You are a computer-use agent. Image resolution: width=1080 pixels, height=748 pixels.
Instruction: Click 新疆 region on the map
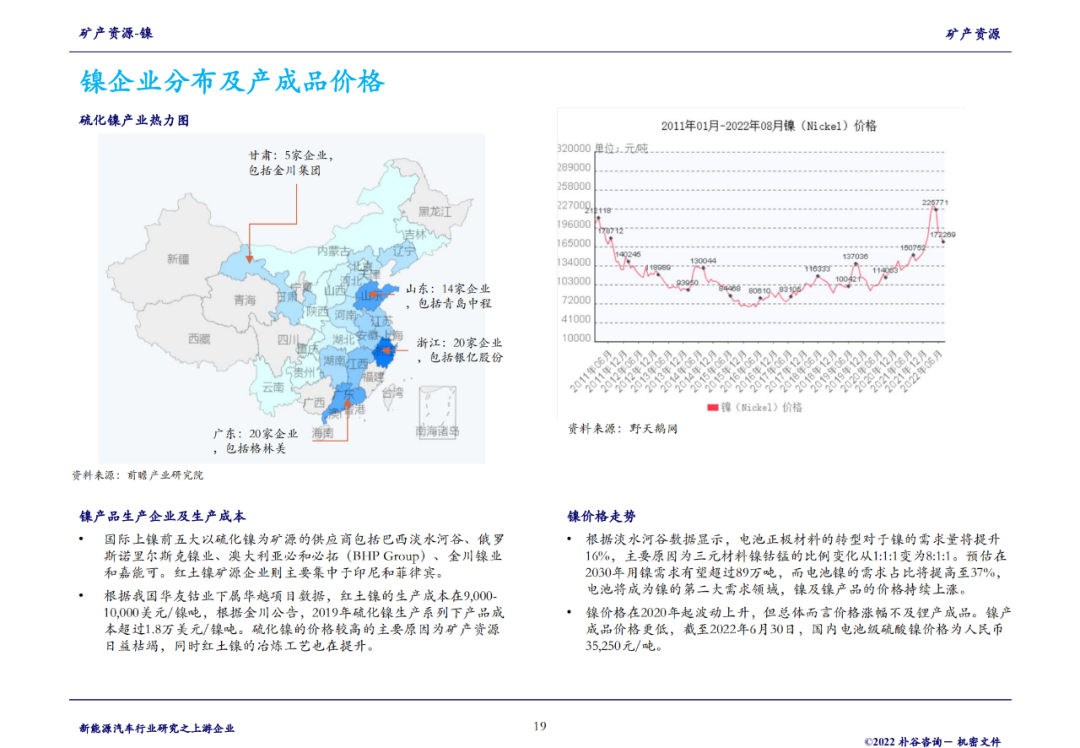(178, 259)
